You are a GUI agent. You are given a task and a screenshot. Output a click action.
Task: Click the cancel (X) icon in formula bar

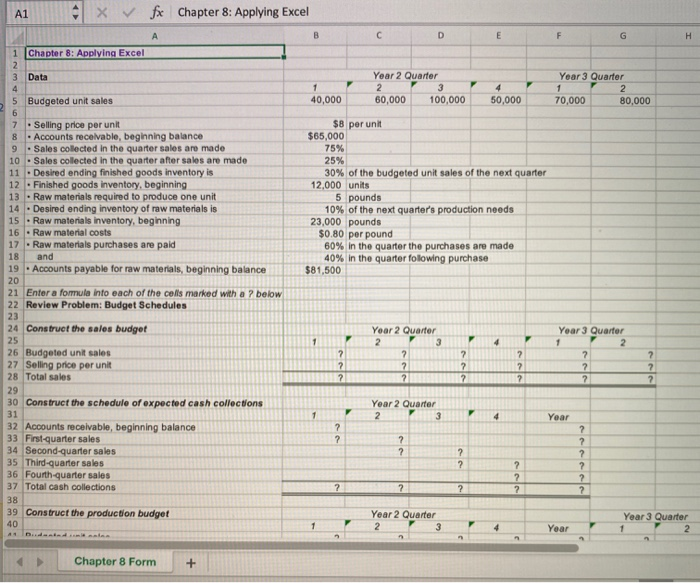coord(102,12)
